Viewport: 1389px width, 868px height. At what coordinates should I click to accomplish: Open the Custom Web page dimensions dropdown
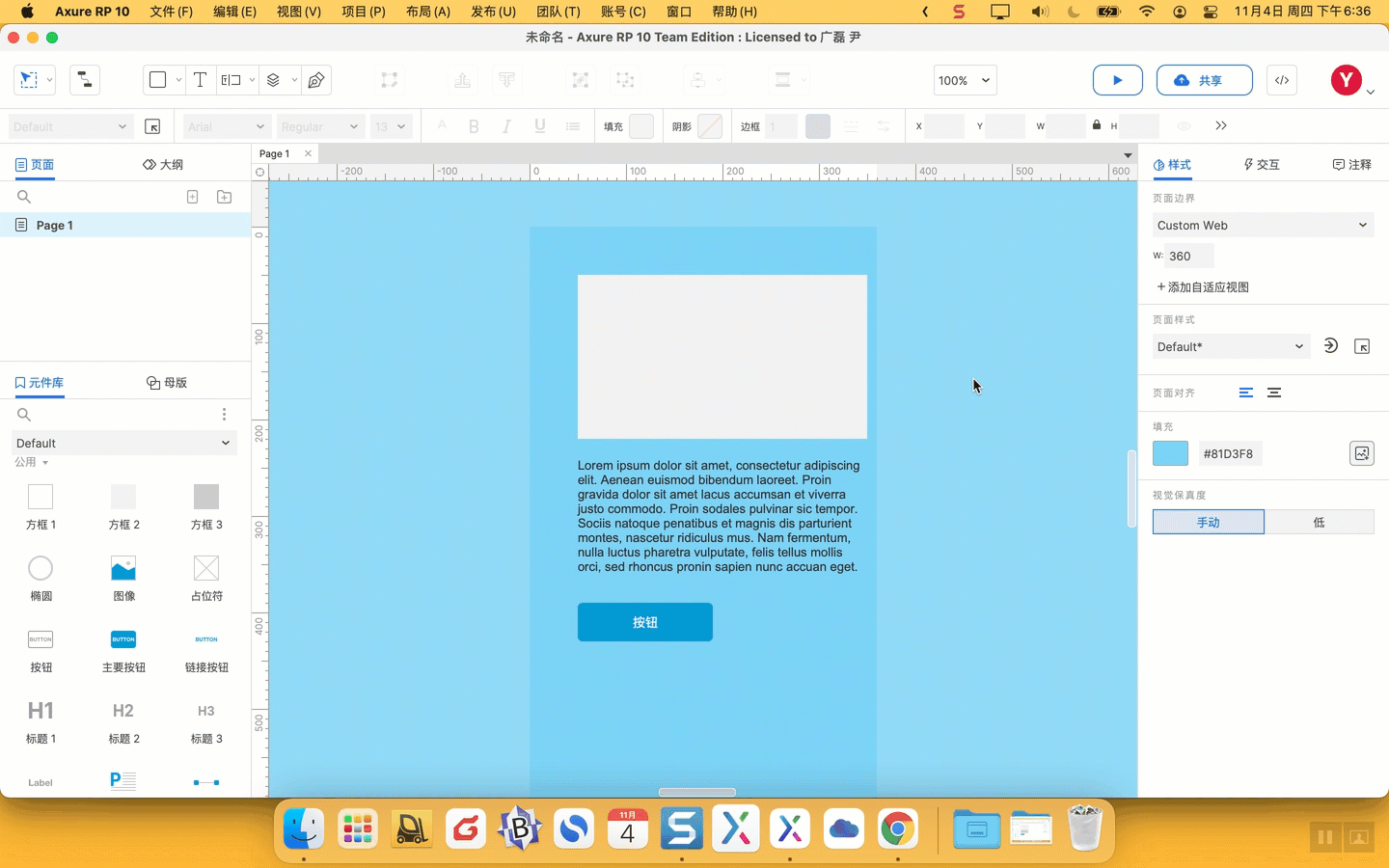click(1264, 225)
